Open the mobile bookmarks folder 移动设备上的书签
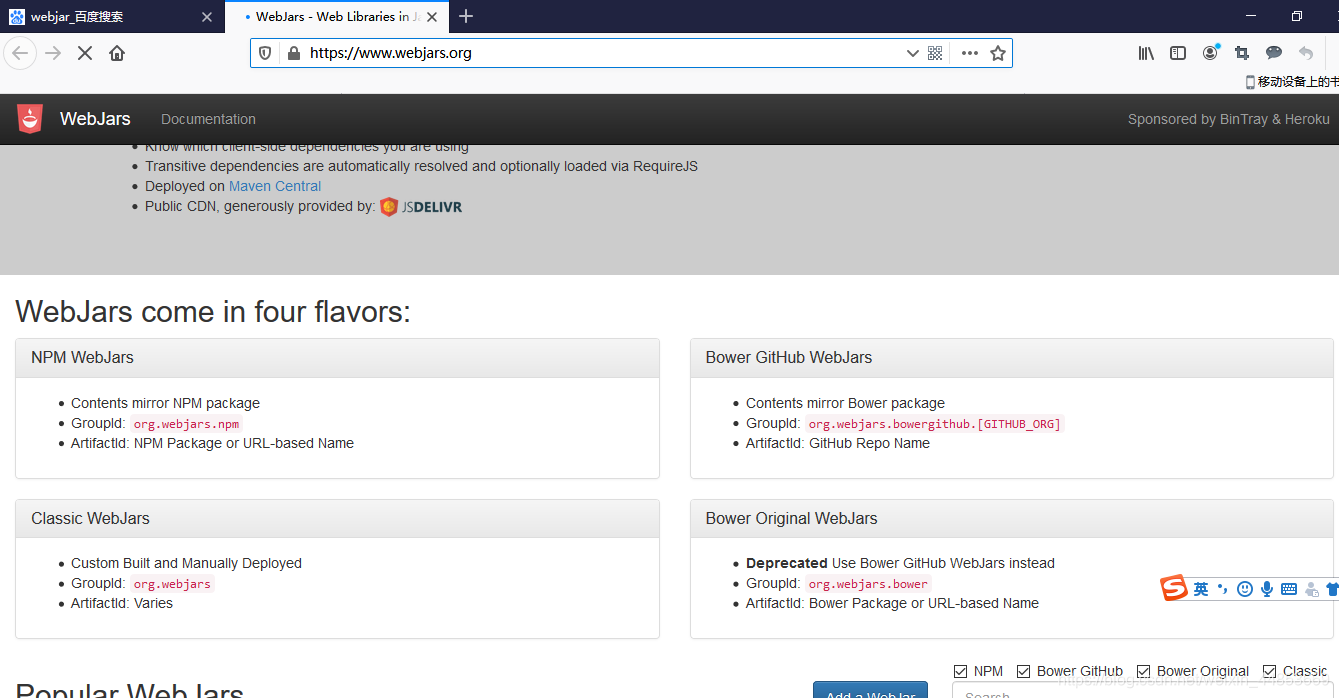 click(1292, 82)
